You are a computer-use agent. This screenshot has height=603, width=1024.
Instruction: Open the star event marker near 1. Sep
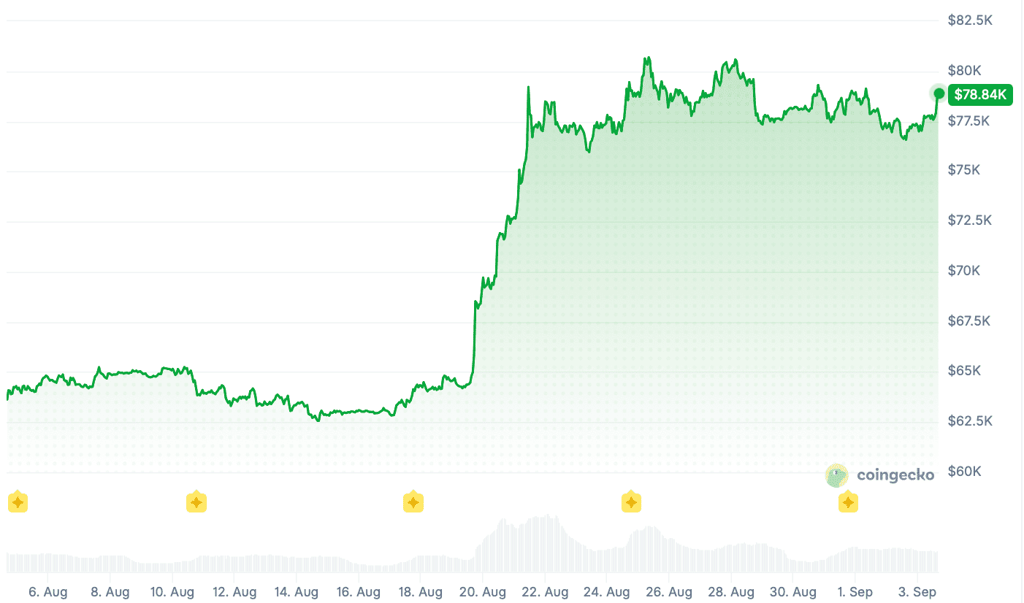click(x=848, y=502)
